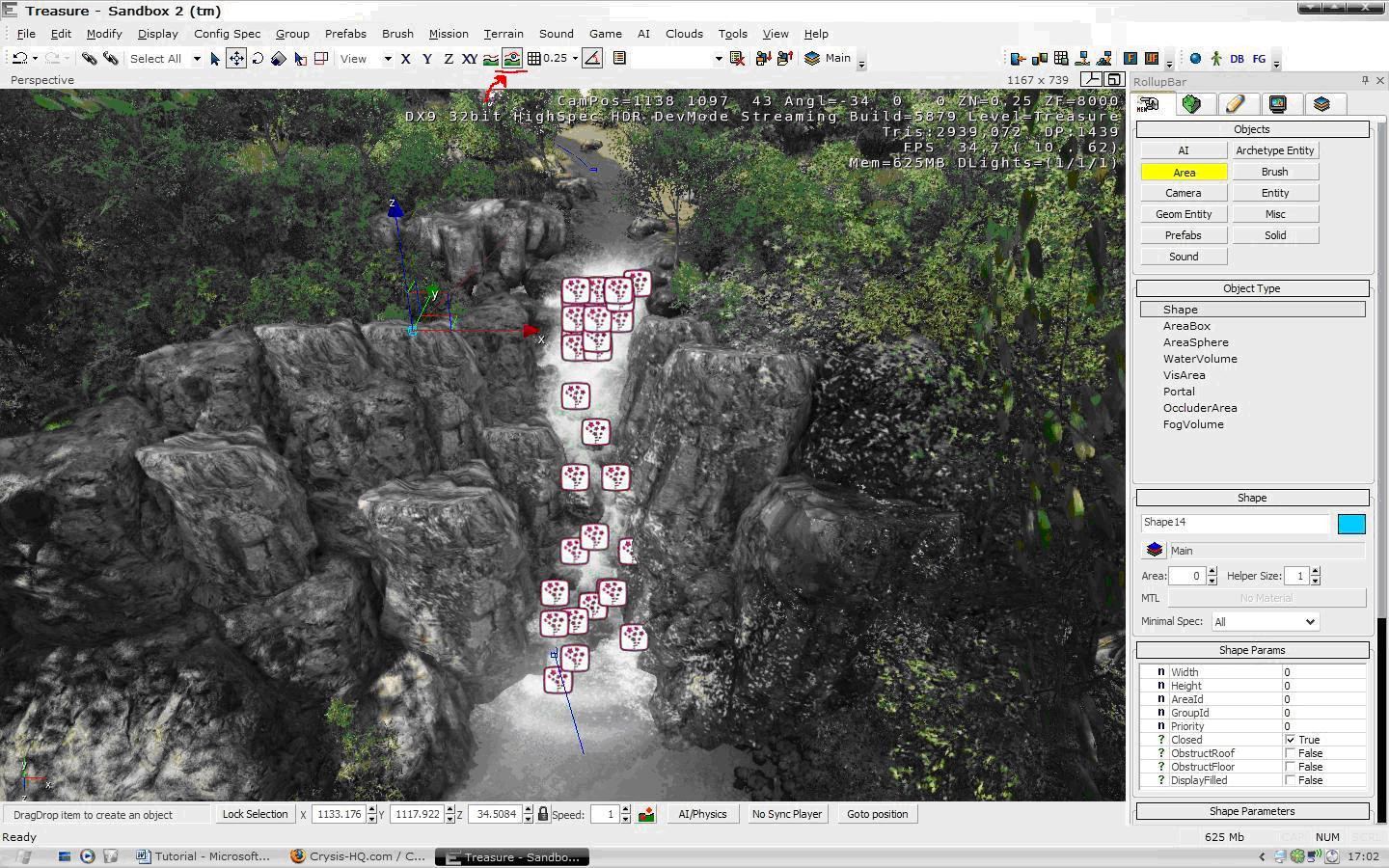Open the RollupBar Objects tab icon

click(1149, 104)
